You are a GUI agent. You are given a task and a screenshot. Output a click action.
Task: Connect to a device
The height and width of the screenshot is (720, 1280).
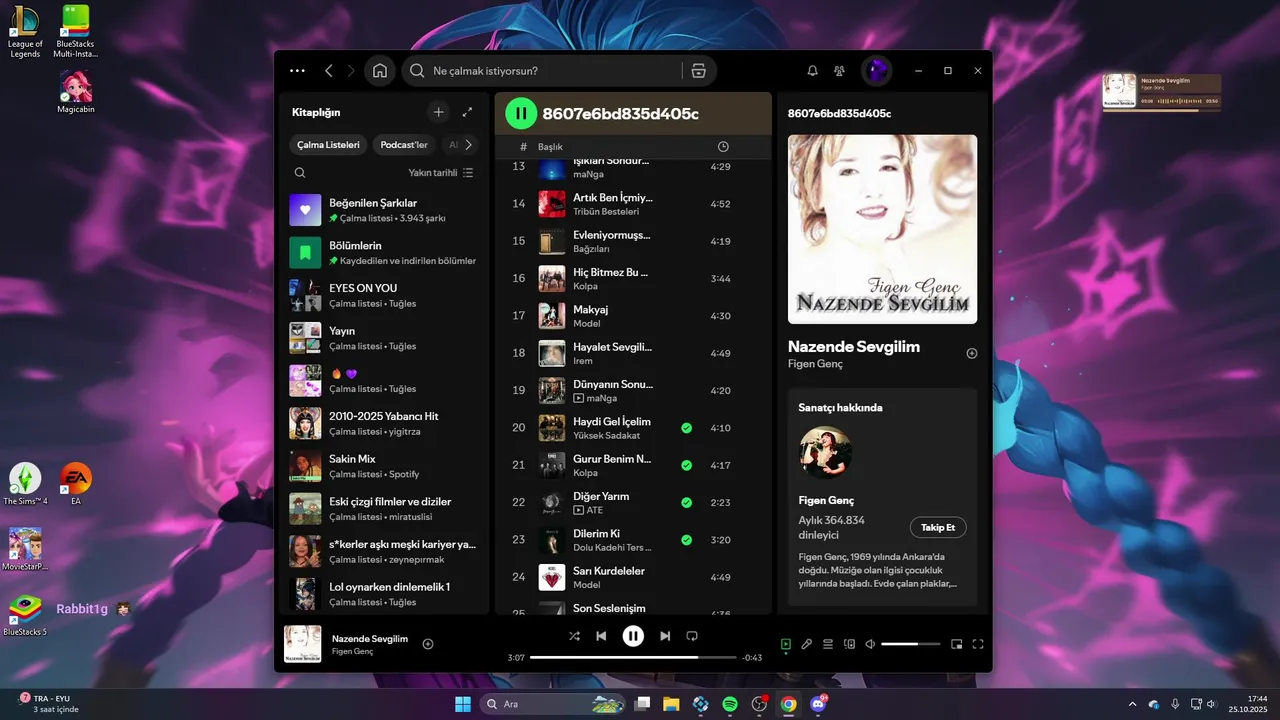[850, 644]
